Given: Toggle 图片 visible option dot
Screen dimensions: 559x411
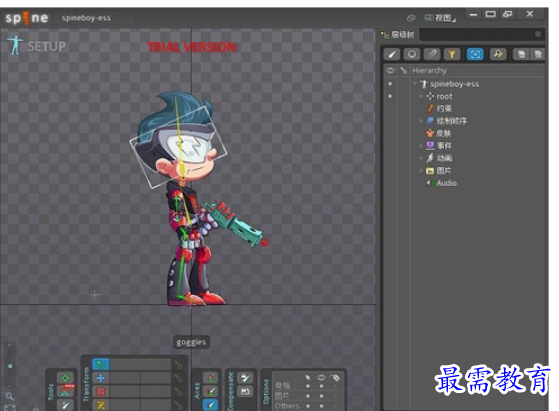Looking at the screenshot, I should pos(321,396).
